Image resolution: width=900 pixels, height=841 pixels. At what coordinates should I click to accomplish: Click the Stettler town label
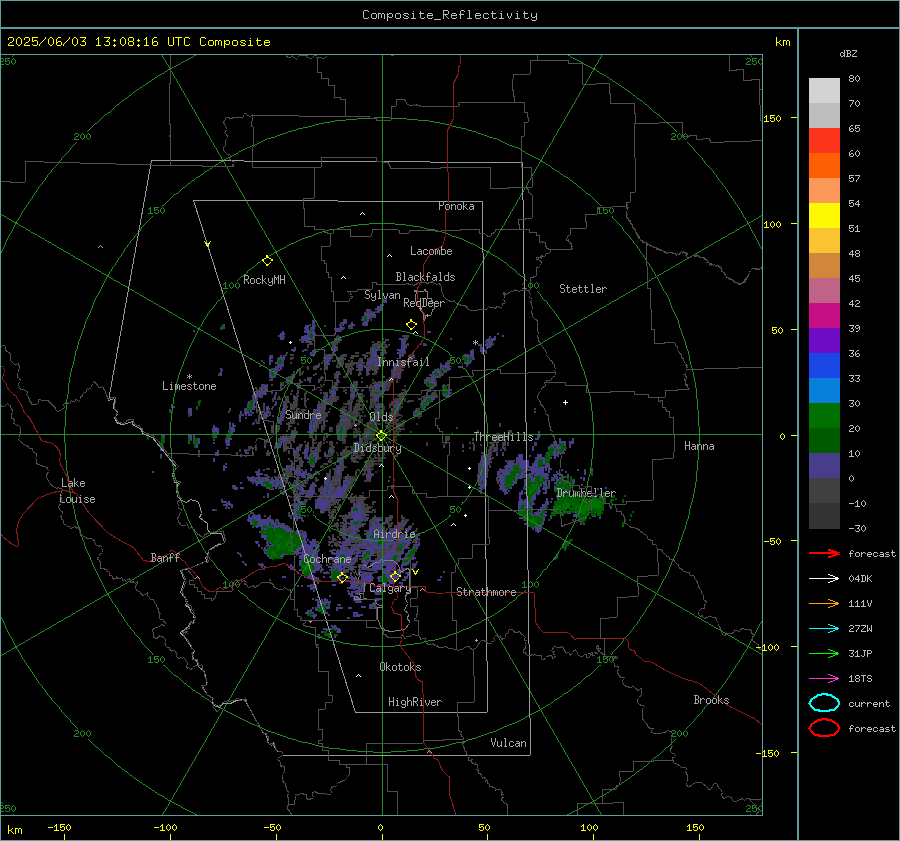coord(583,289)
